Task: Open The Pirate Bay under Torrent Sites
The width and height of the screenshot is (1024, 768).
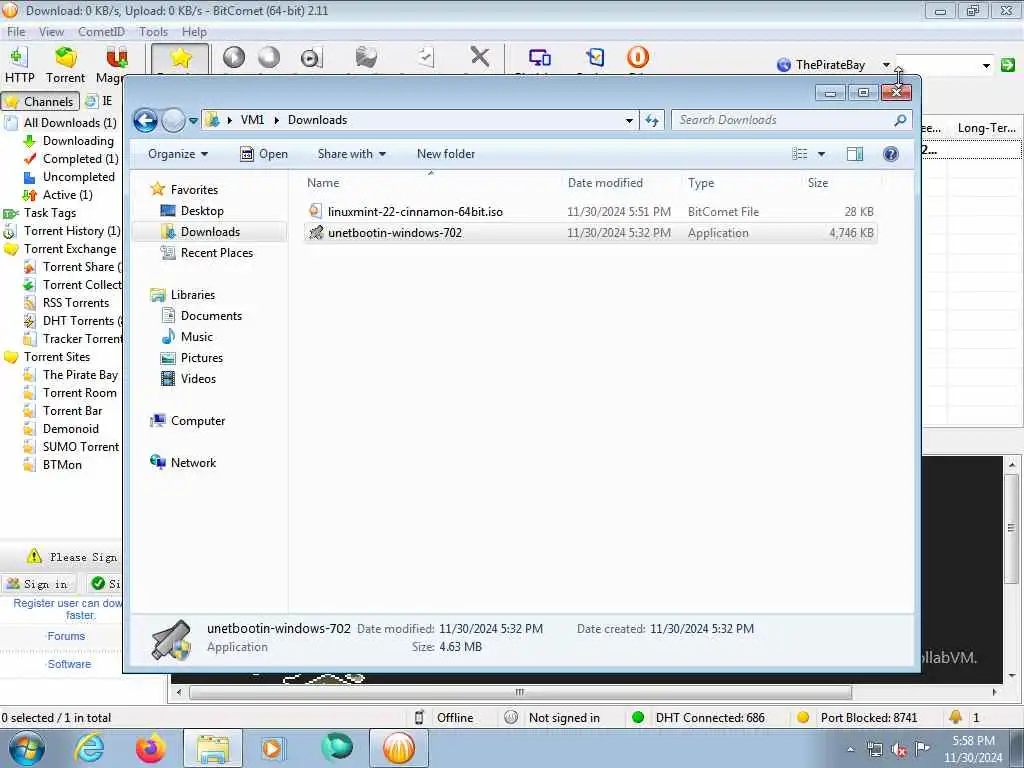Action: tap(80, 375)
